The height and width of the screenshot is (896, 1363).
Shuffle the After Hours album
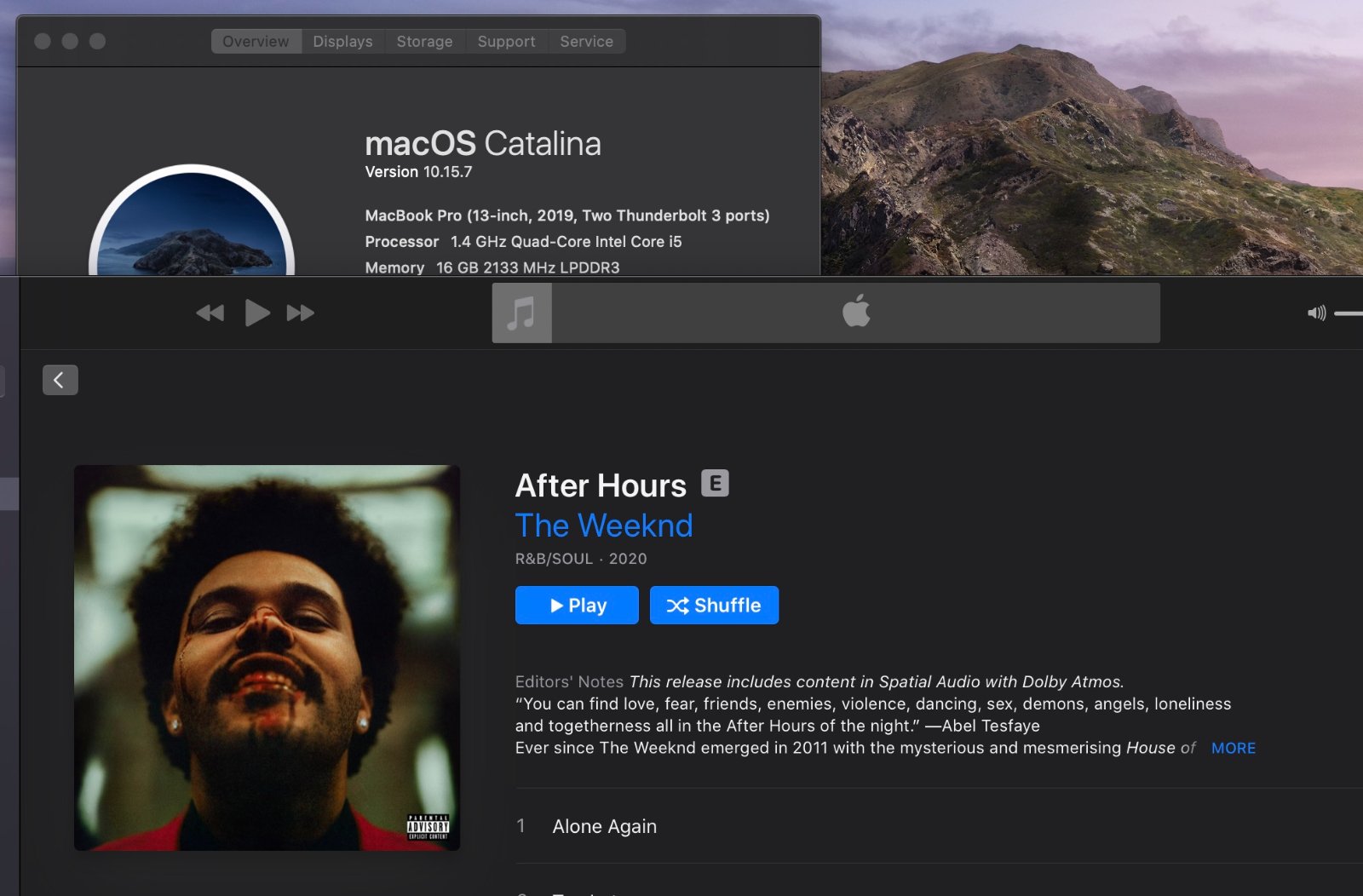714,606
